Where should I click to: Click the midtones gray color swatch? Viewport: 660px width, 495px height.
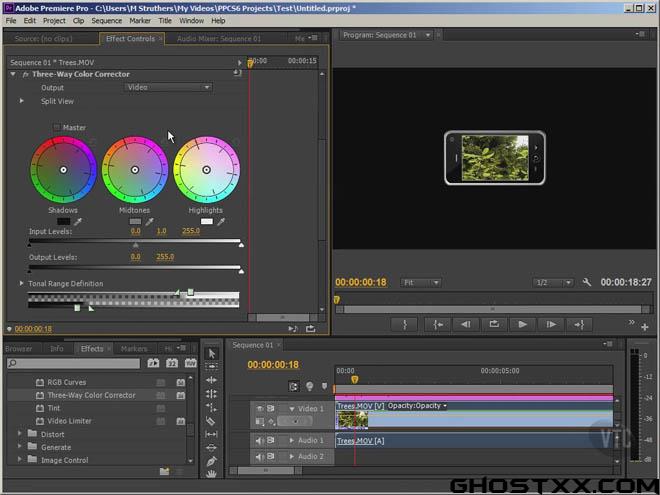tap(135, 221)
